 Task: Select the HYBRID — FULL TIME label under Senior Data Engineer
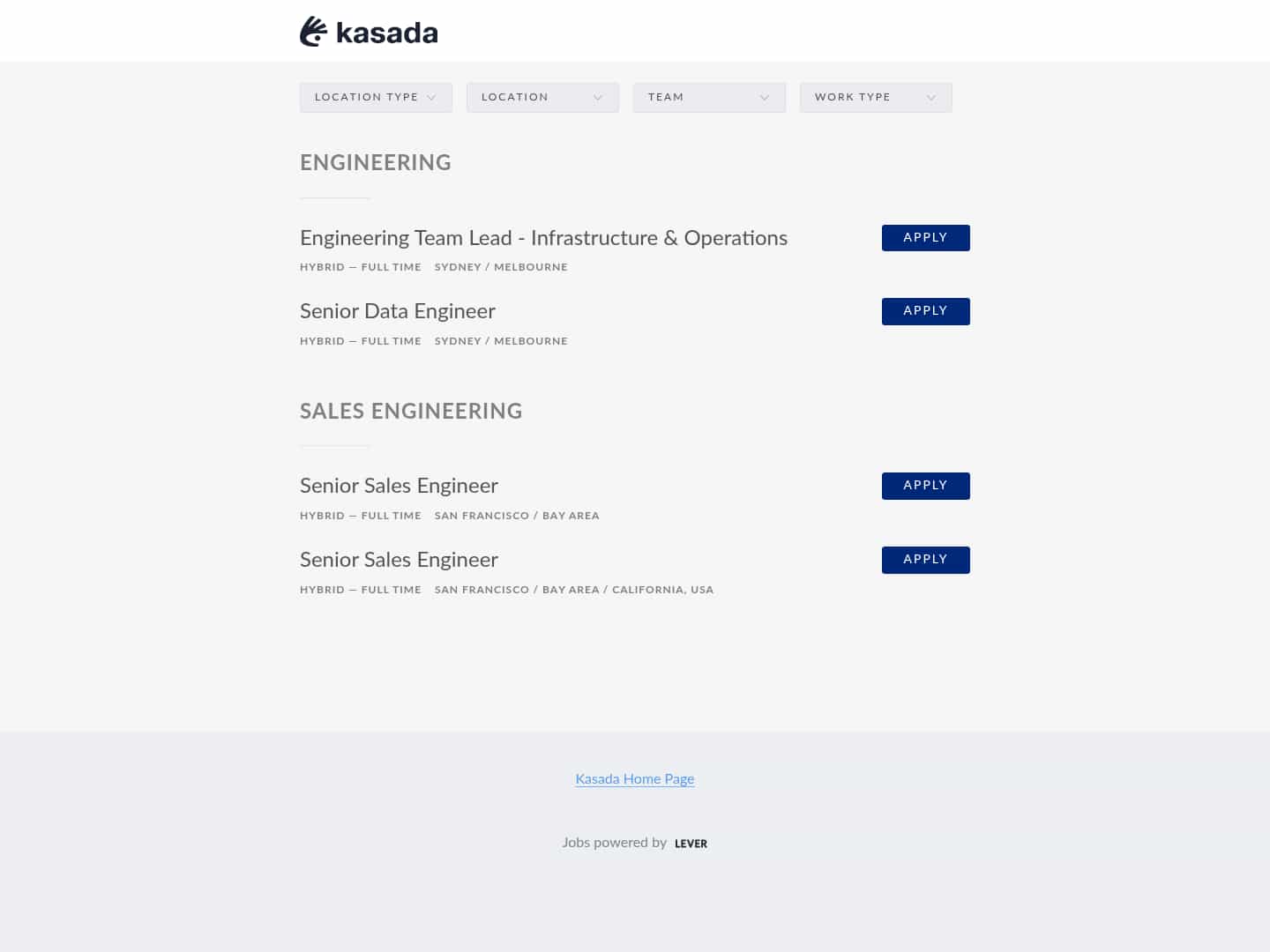(x=360, y=341)
